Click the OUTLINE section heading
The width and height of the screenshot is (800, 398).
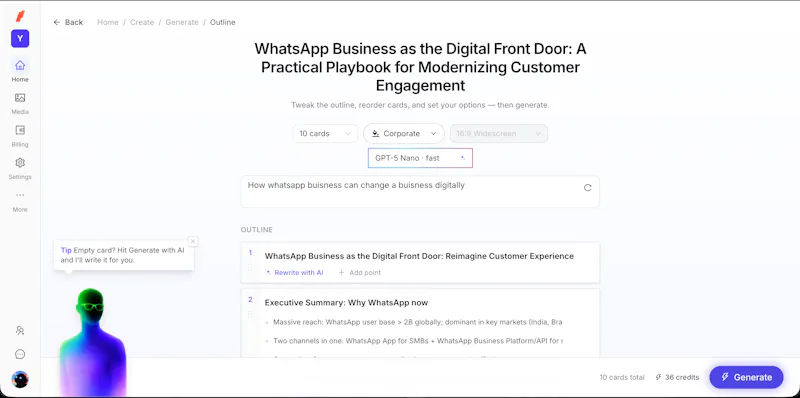pos(257,230)
